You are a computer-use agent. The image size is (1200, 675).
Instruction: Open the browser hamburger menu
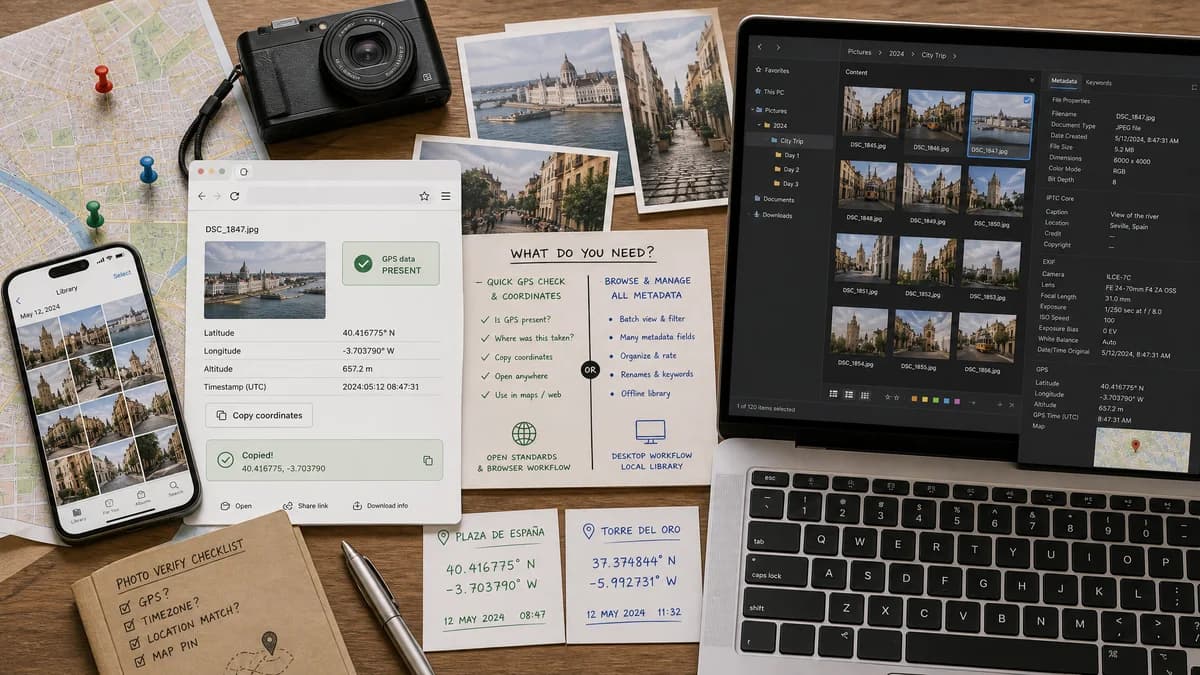[x=445, y=197]
